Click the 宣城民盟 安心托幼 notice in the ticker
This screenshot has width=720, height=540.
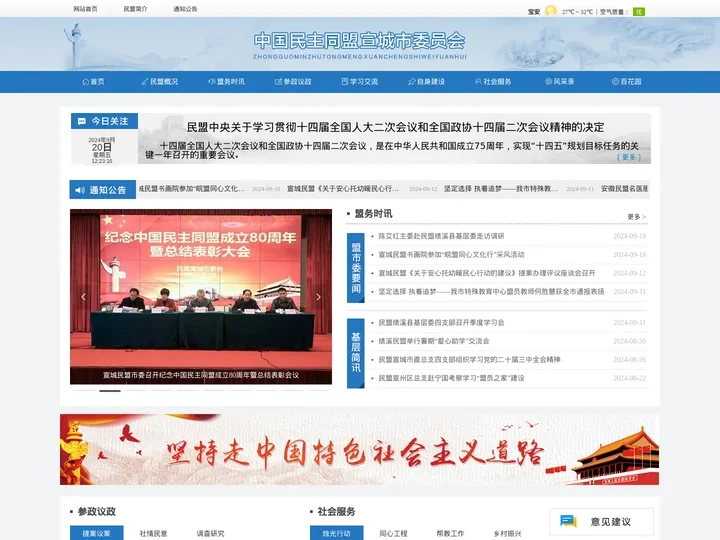coord(343,189)
